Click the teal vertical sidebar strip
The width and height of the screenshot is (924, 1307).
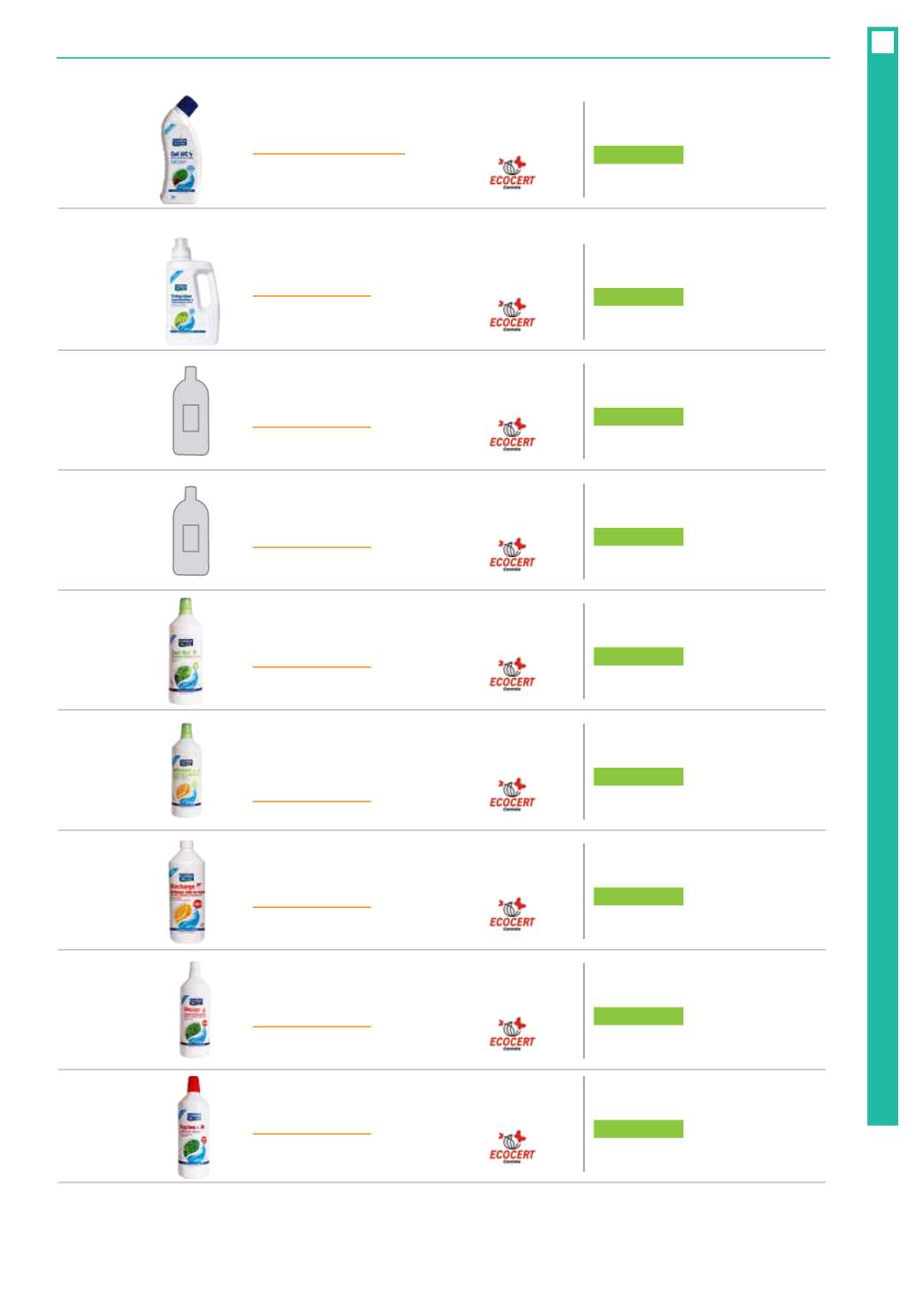click(882, 576)
